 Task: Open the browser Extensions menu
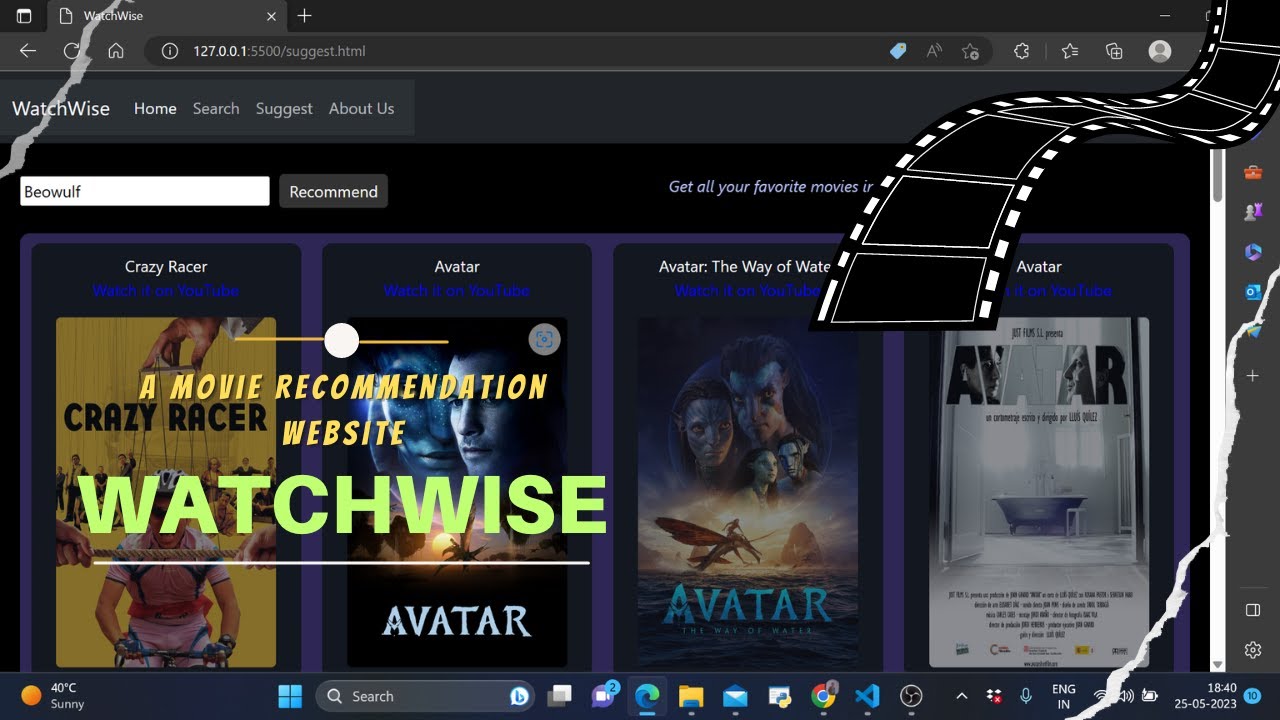(x=1022, y=51)
